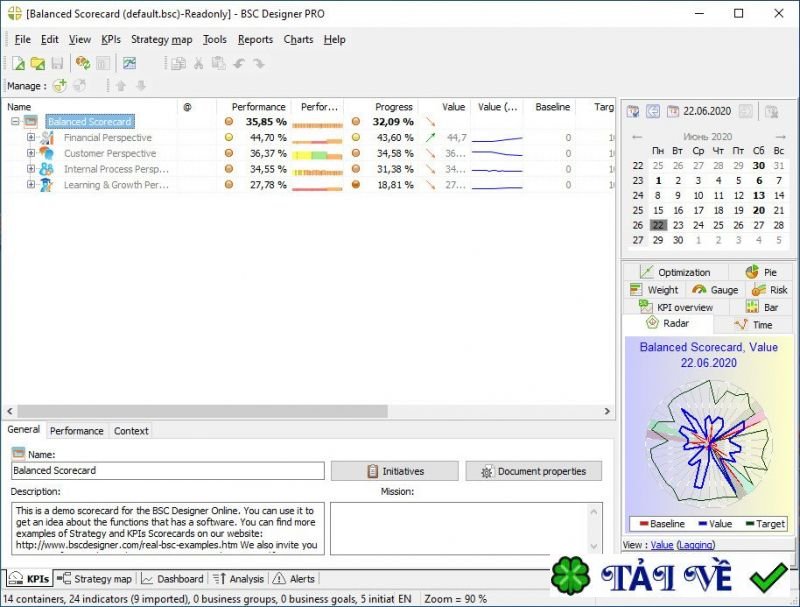Select the Pie chart tab
The height and width of the screenshot is (607, 800).
pos(761,272)
